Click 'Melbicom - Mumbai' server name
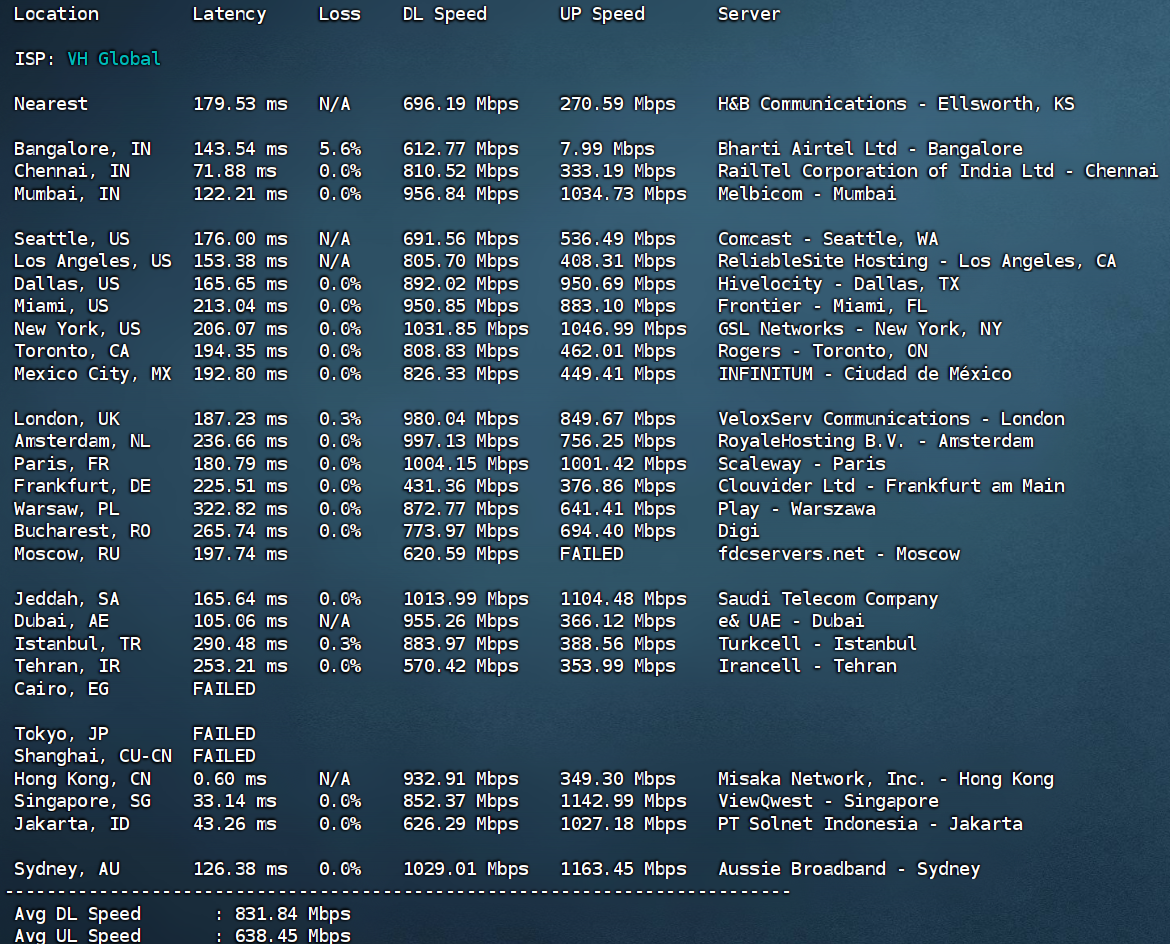Screen dimensions: 1170x944 pos(807,194)
